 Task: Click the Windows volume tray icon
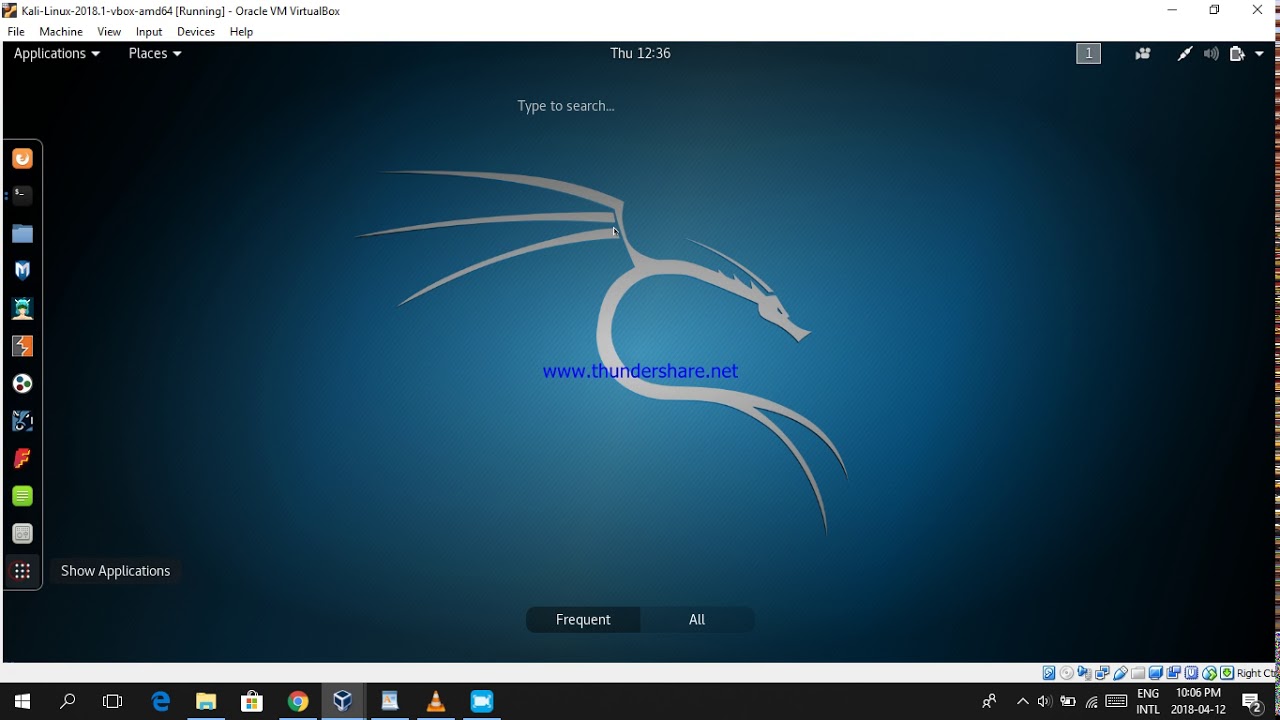[1045, 702]
